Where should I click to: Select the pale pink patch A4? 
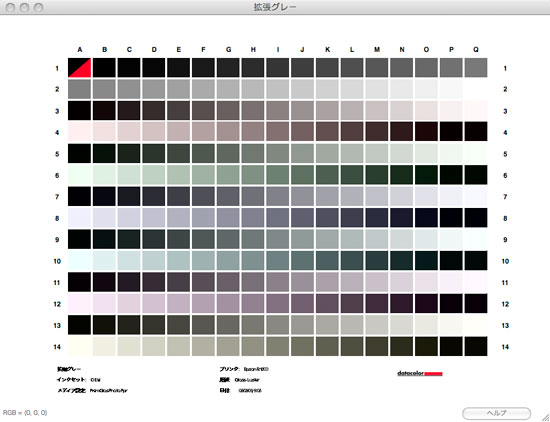point(80,132)
